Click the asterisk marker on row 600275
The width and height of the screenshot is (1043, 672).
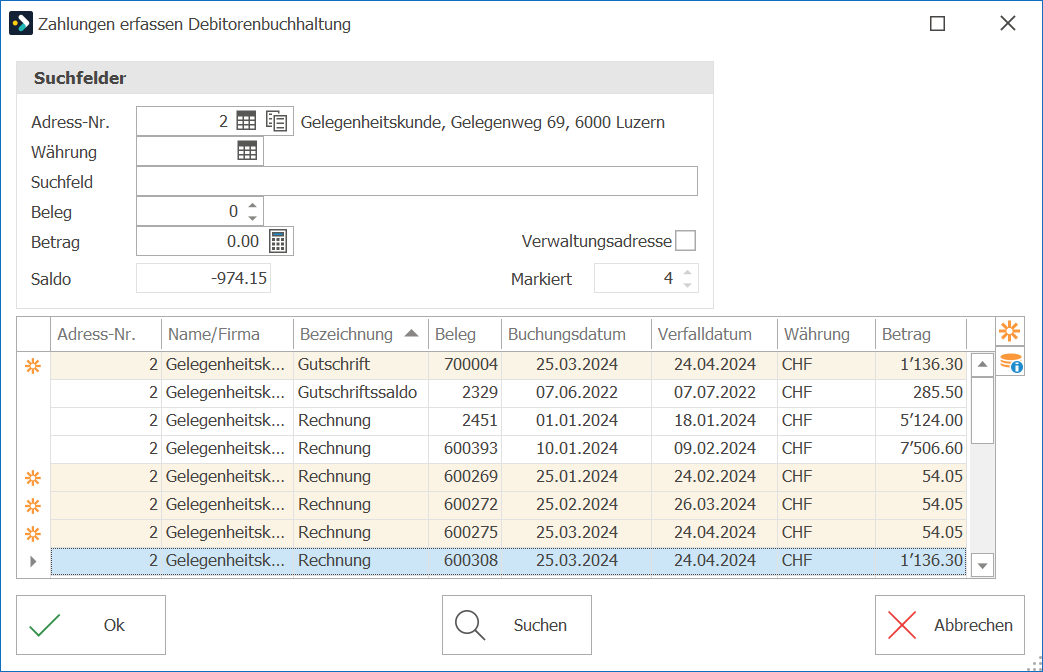click(x=33, y=534)
